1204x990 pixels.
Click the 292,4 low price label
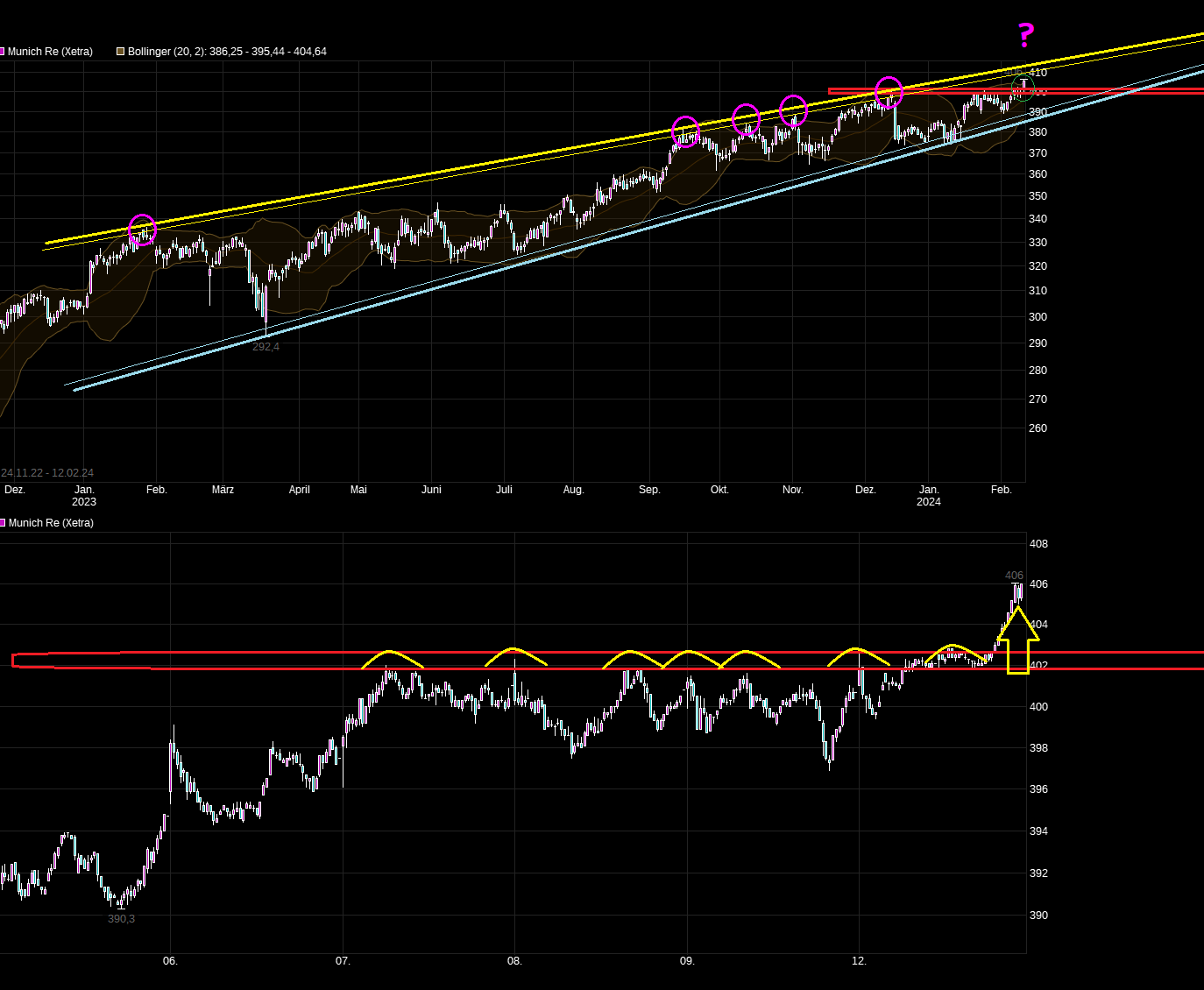pyautogui.click(x=265, y=345)
